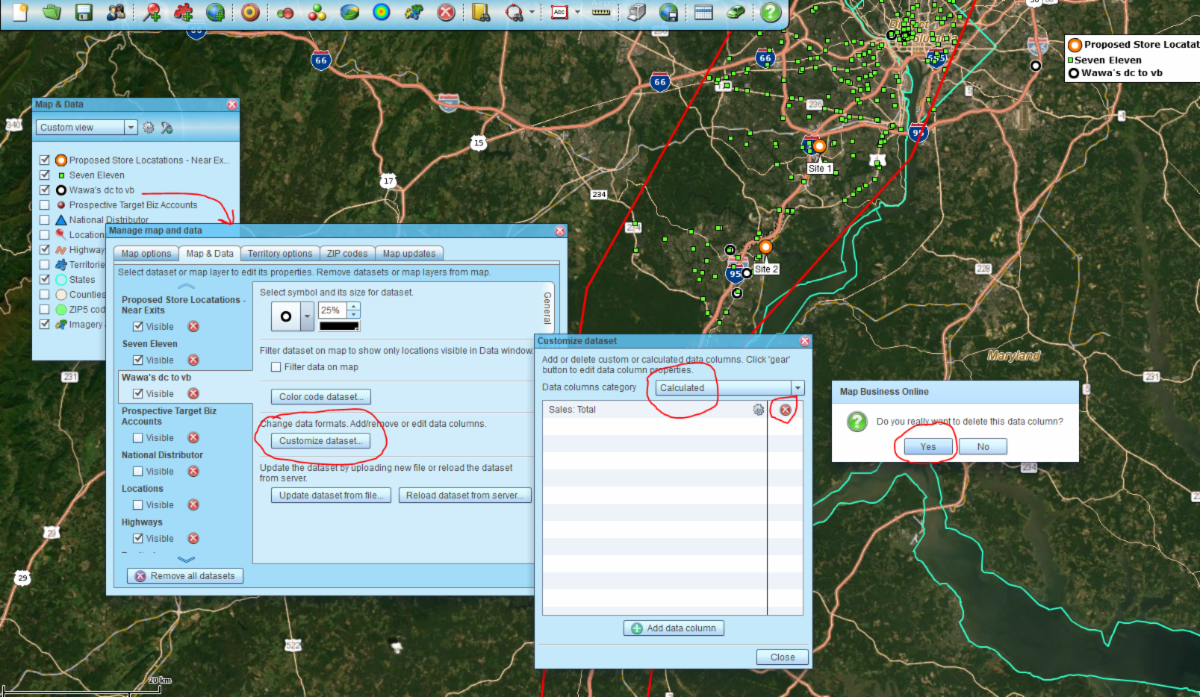The image size is (1200, 697).
Task: Enable the Filter data on map checkbox
Action: click(276, 367)
